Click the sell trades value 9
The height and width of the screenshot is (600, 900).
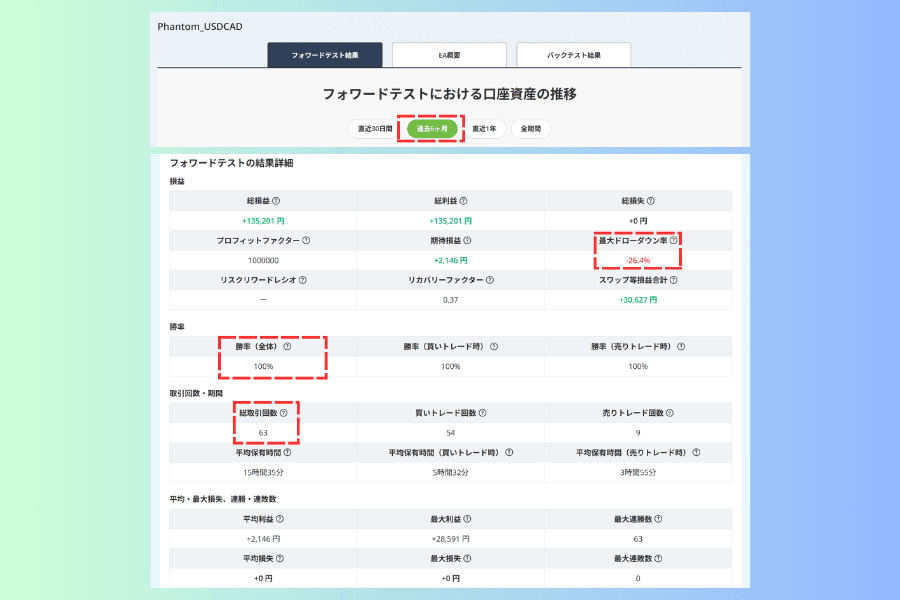tap(638, 433)
